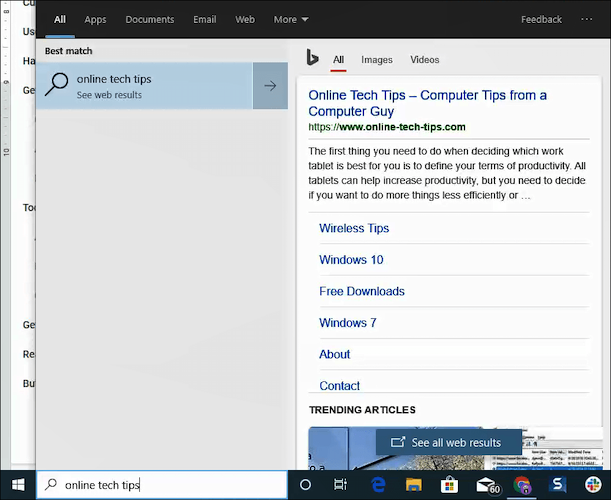The image size is (611, 500).
Task: Open Task View from the taskbar
Action: 340,485
